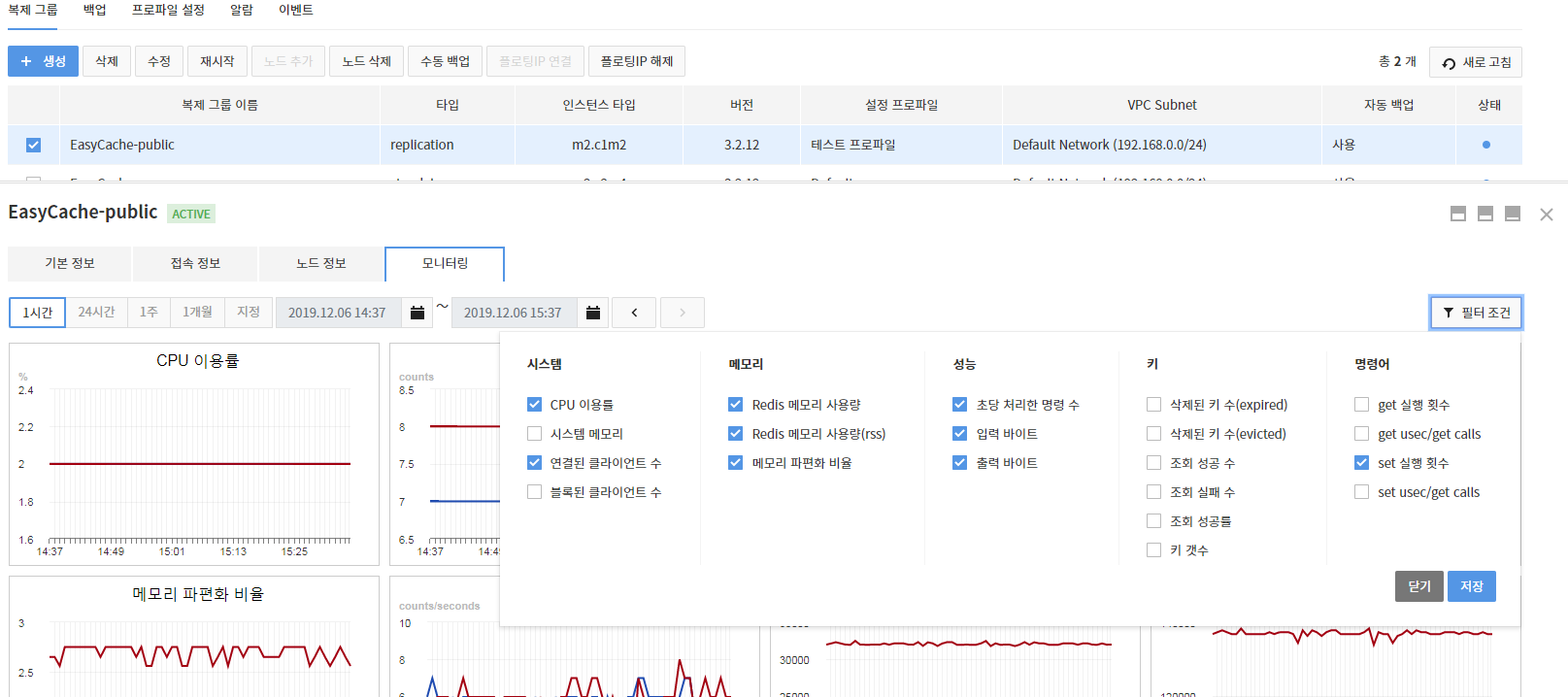Enable 시스템 메모리 filter
This screenshot has height=697, width=1568.
tap(534, 434)
